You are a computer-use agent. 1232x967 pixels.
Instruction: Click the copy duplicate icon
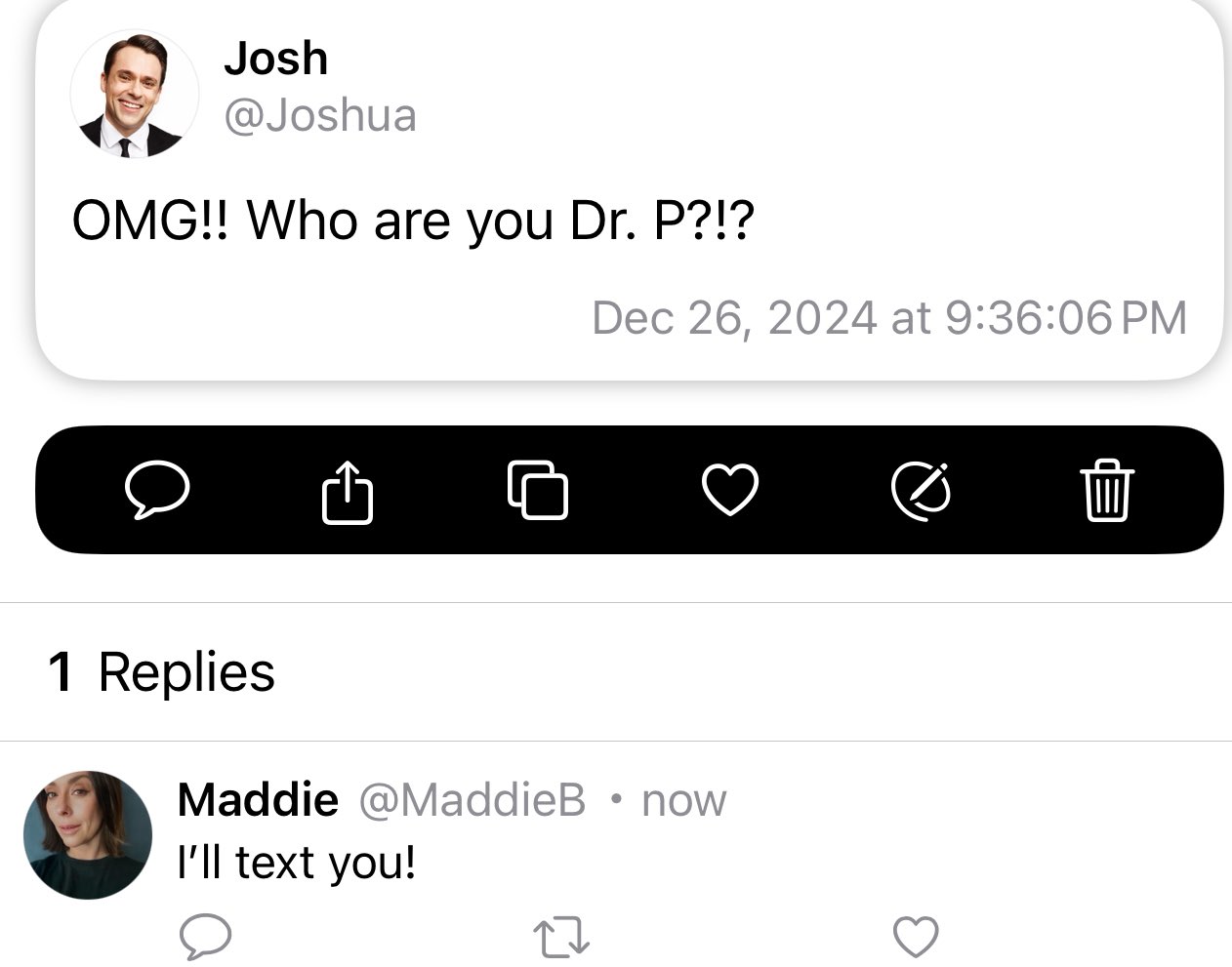click(538, 490)
